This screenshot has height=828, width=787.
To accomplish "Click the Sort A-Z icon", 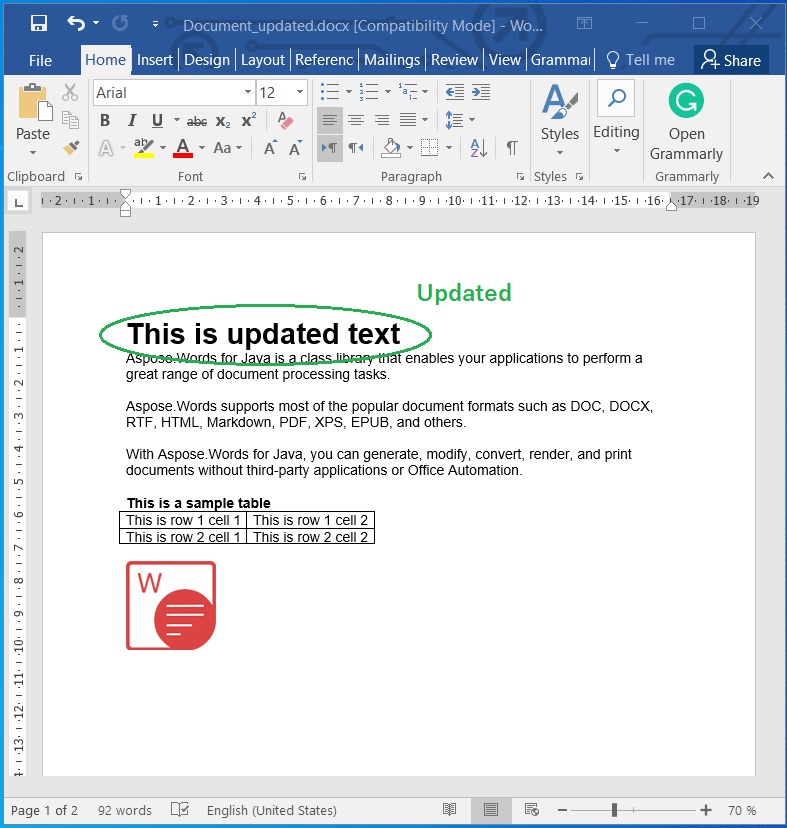I will [478, 148].
